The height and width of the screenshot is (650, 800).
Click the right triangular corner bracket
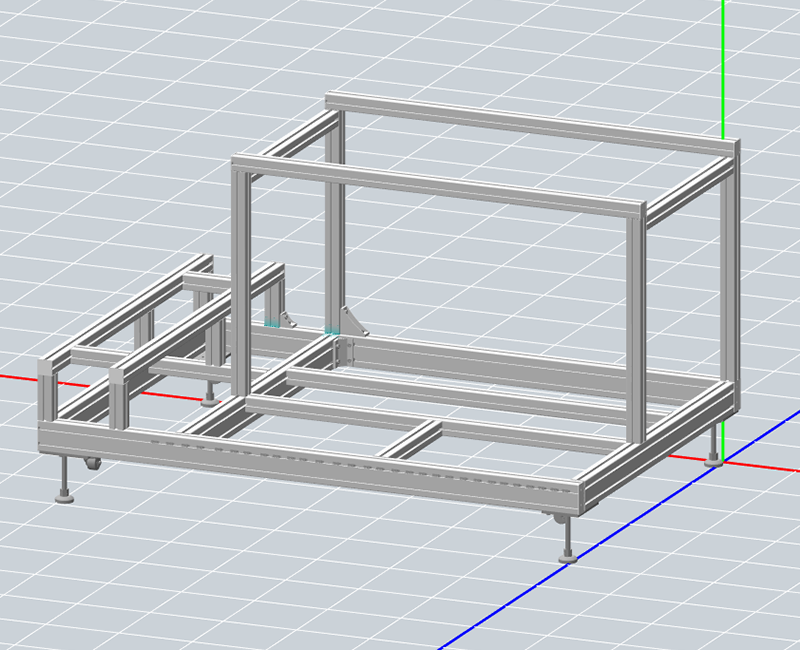pos(352,322)
